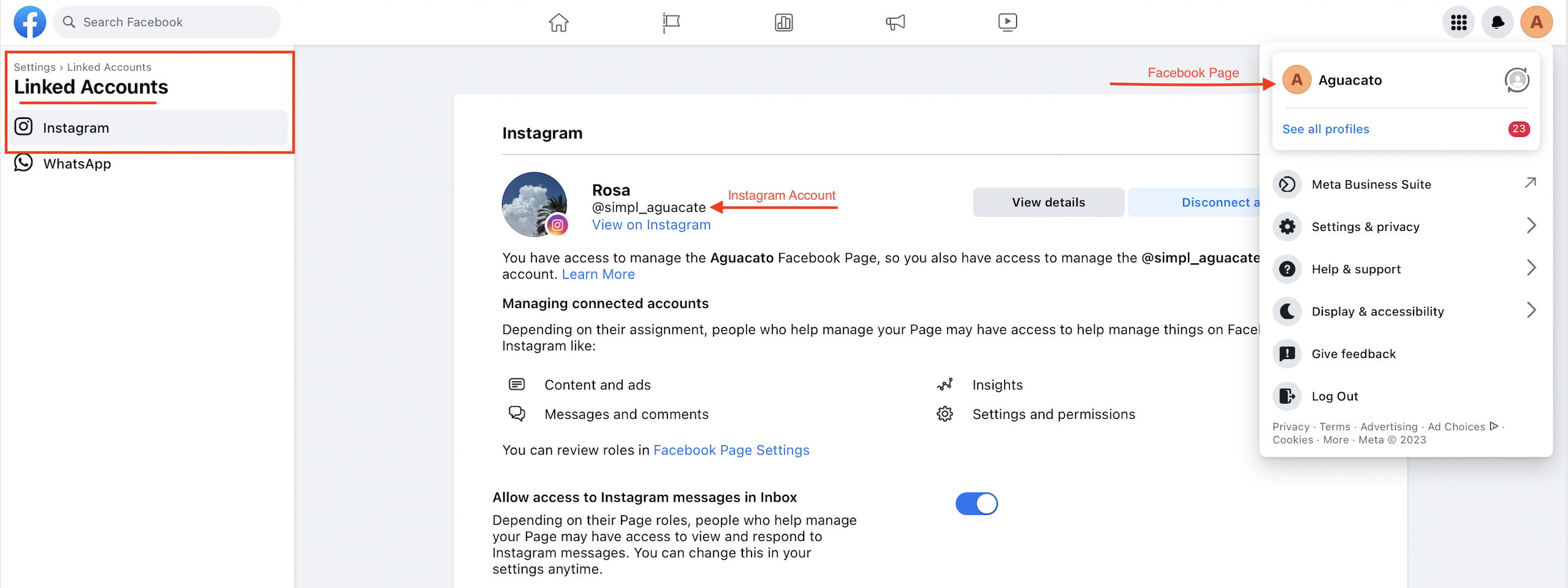
Task: Choose Log Out from account menu
Action: pos(1406,396)
